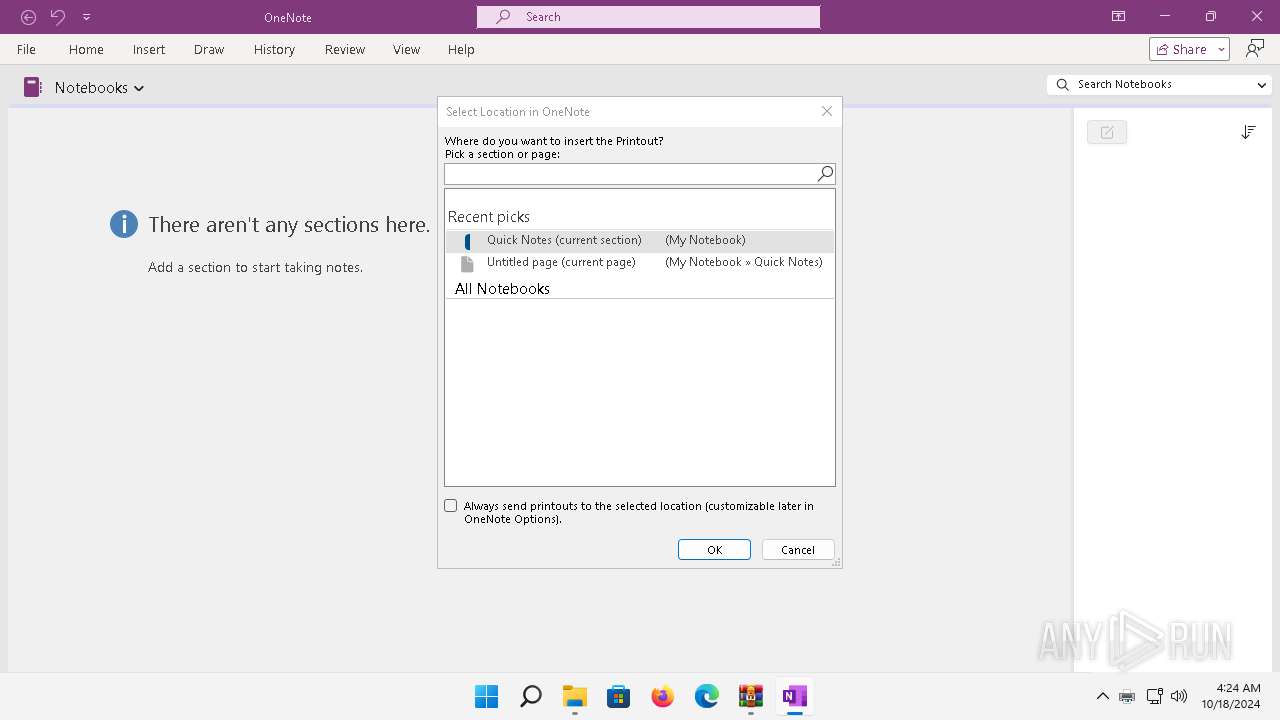Click the search magnifier in title bar
Viewport: 1280px width, 720px height.
[x=503, y=17]
